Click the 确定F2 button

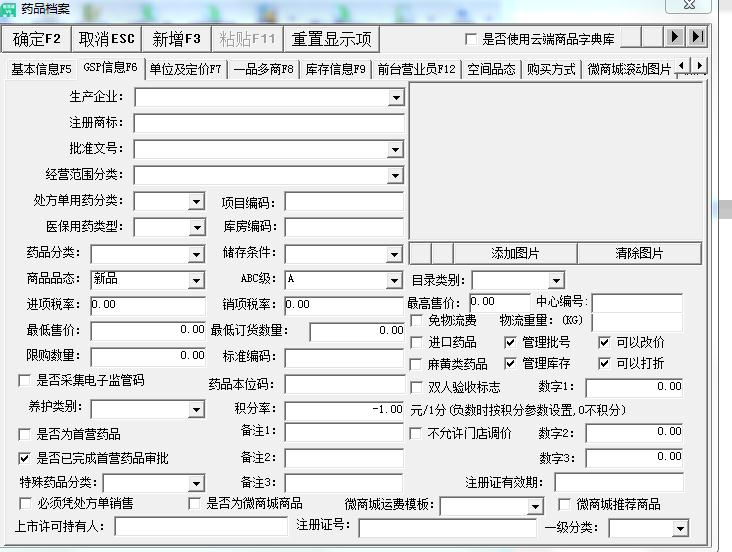point(38,39)
